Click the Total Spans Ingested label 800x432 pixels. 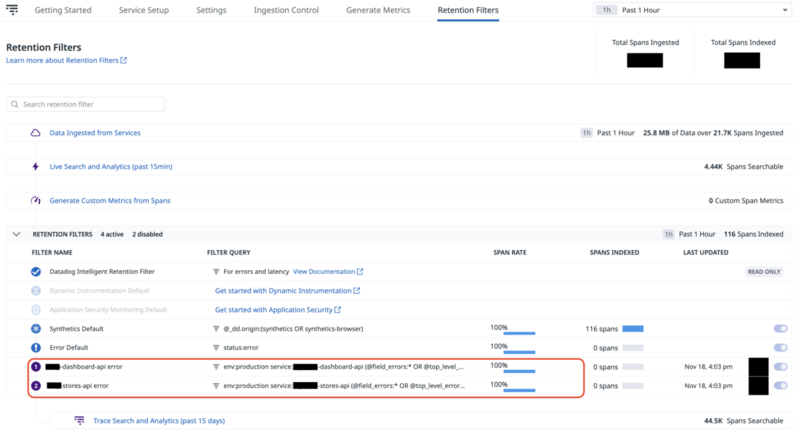645,42
